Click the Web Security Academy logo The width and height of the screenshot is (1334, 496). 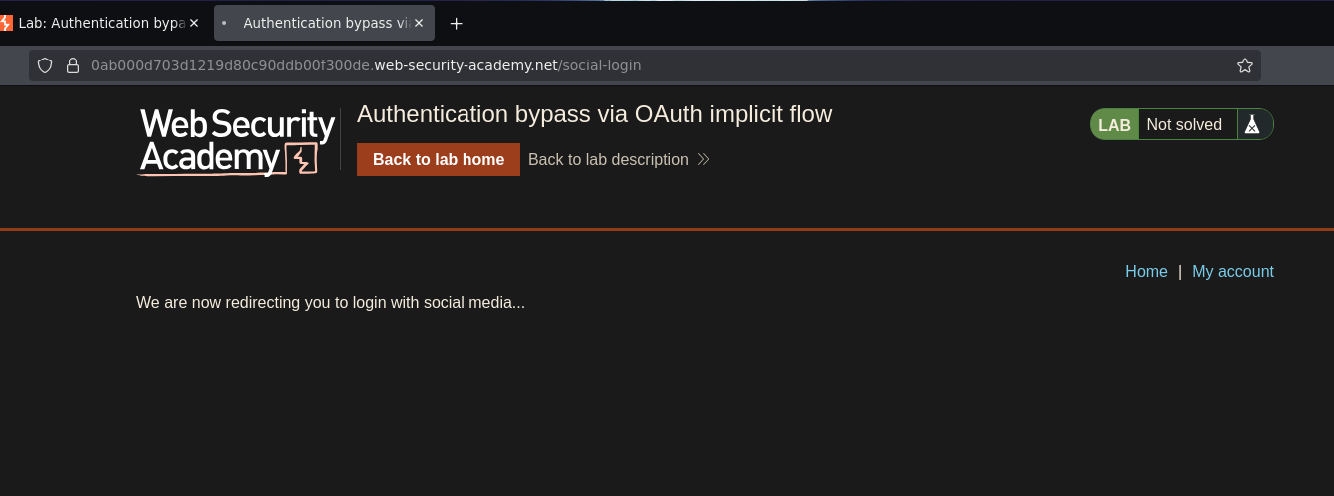(x=237, y=142)
